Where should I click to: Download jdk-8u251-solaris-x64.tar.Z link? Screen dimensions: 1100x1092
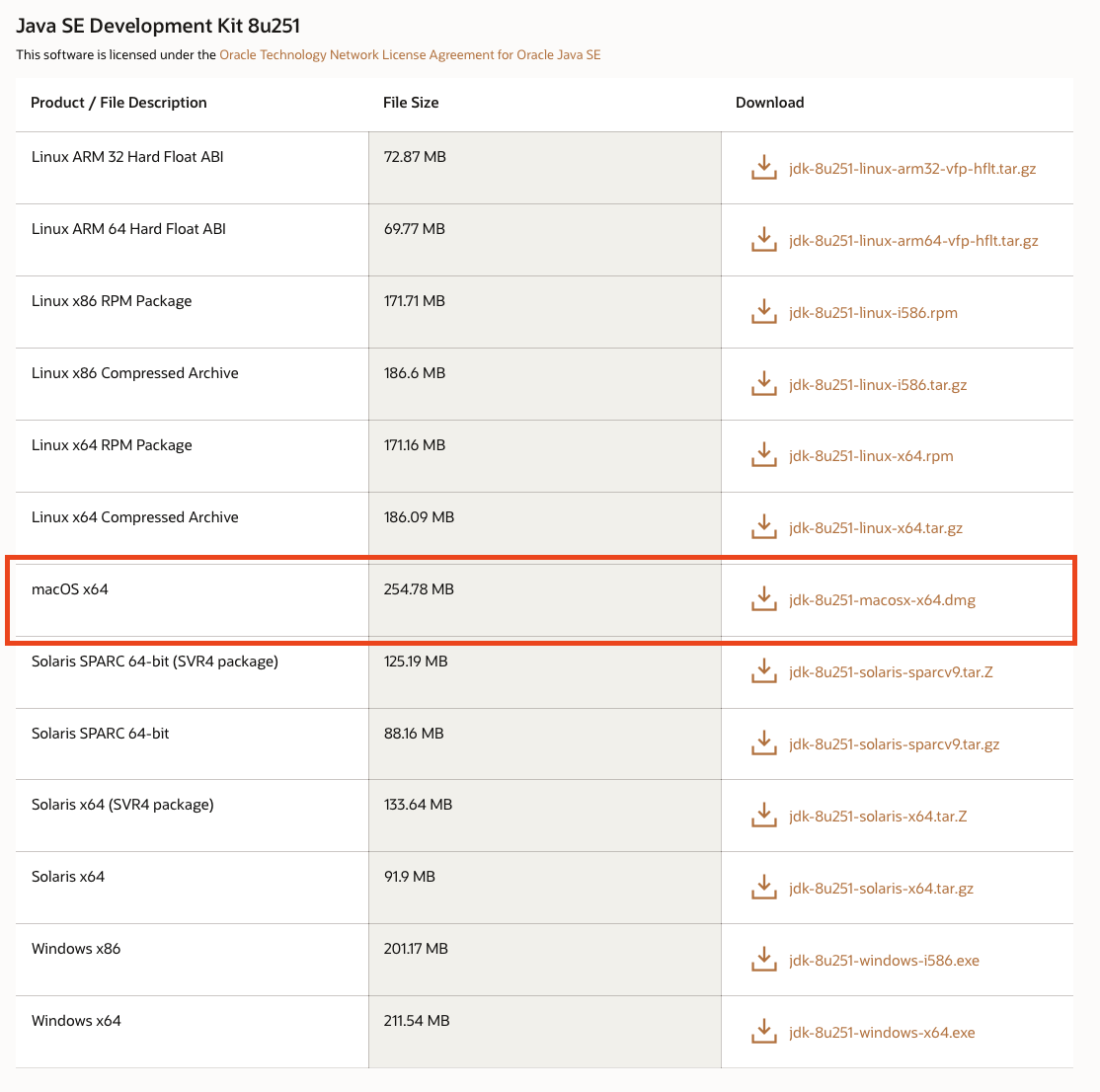[878, 817]
